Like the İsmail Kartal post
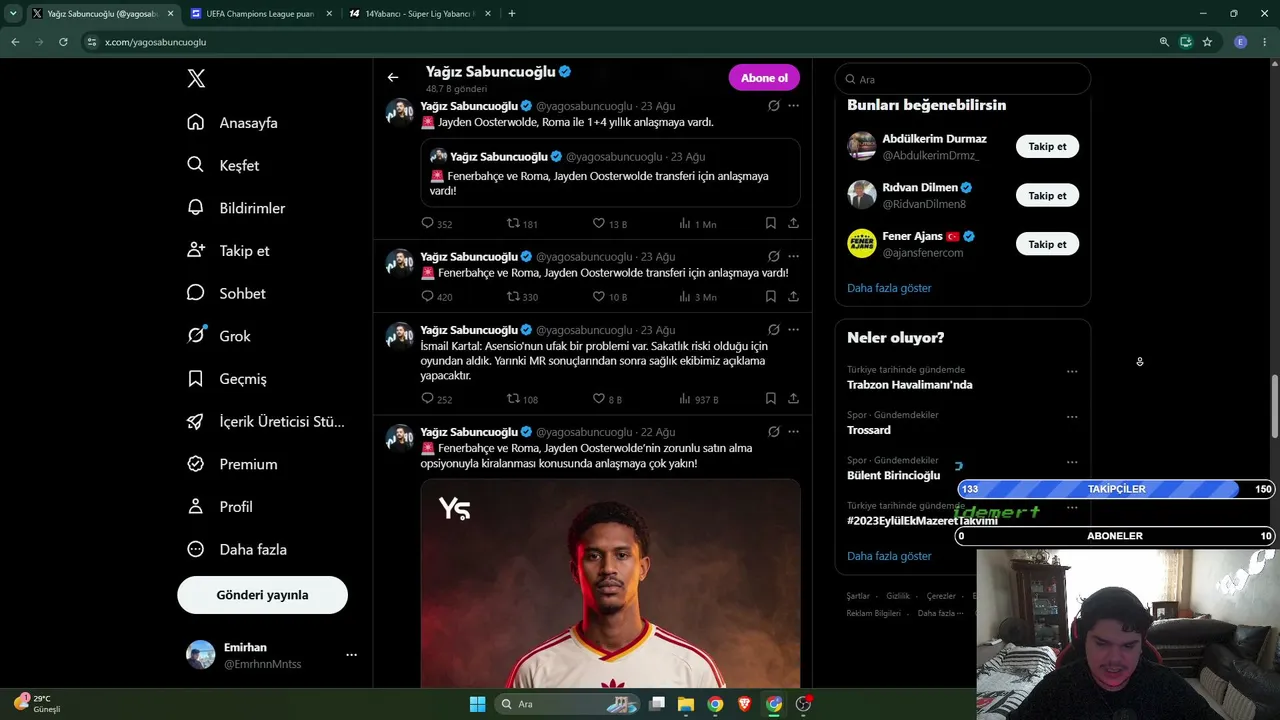 [607, 399]
